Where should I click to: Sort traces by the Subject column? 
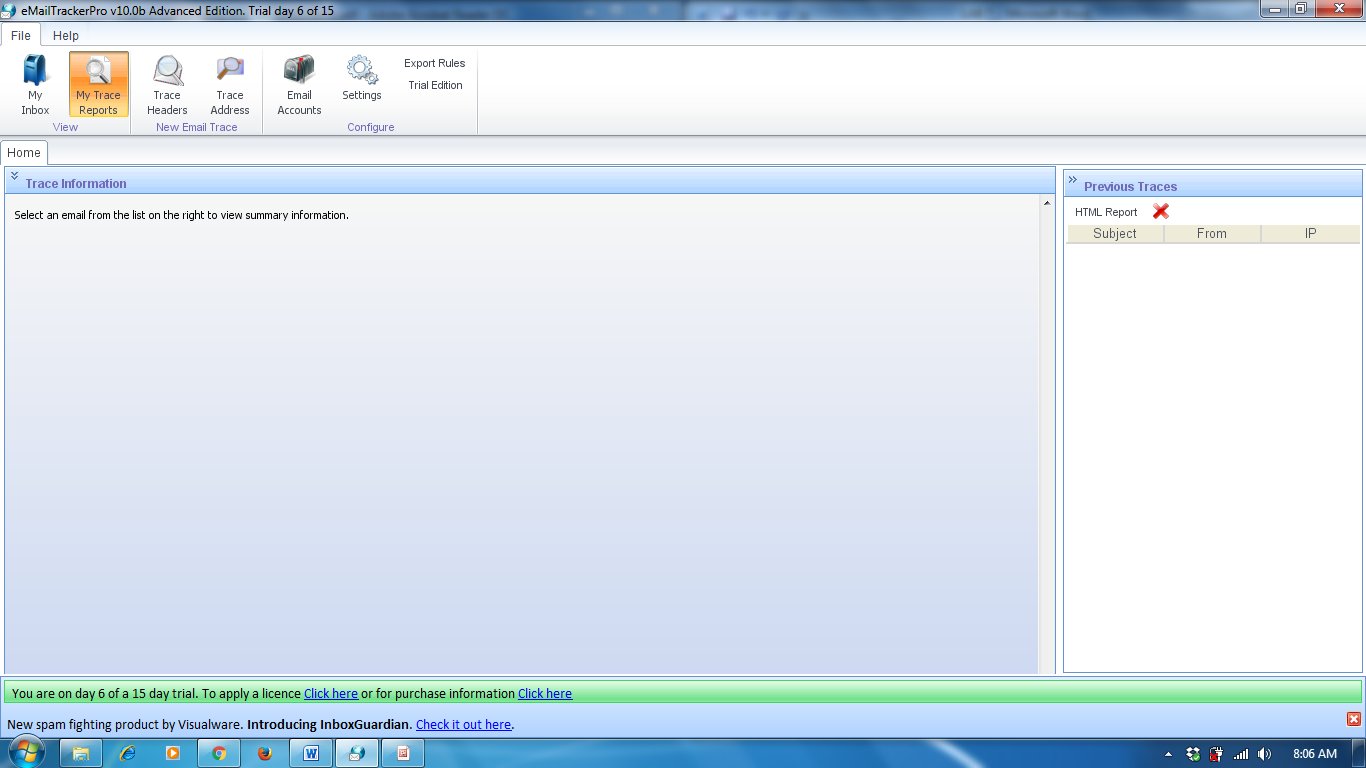(x=1115, y=233)
